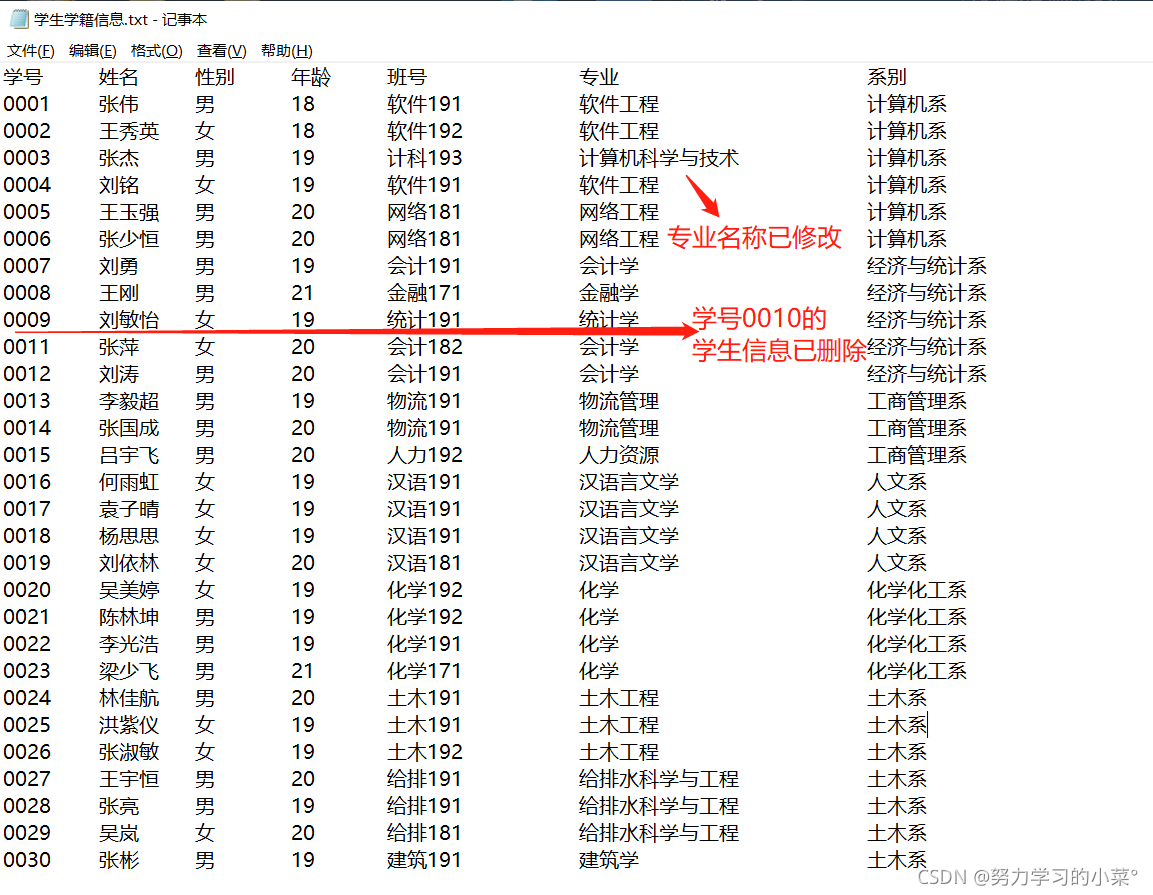The height and width of the screenshot is (895, 1153).
Task: Click the 性别 column header text
Action: point(215,77)
